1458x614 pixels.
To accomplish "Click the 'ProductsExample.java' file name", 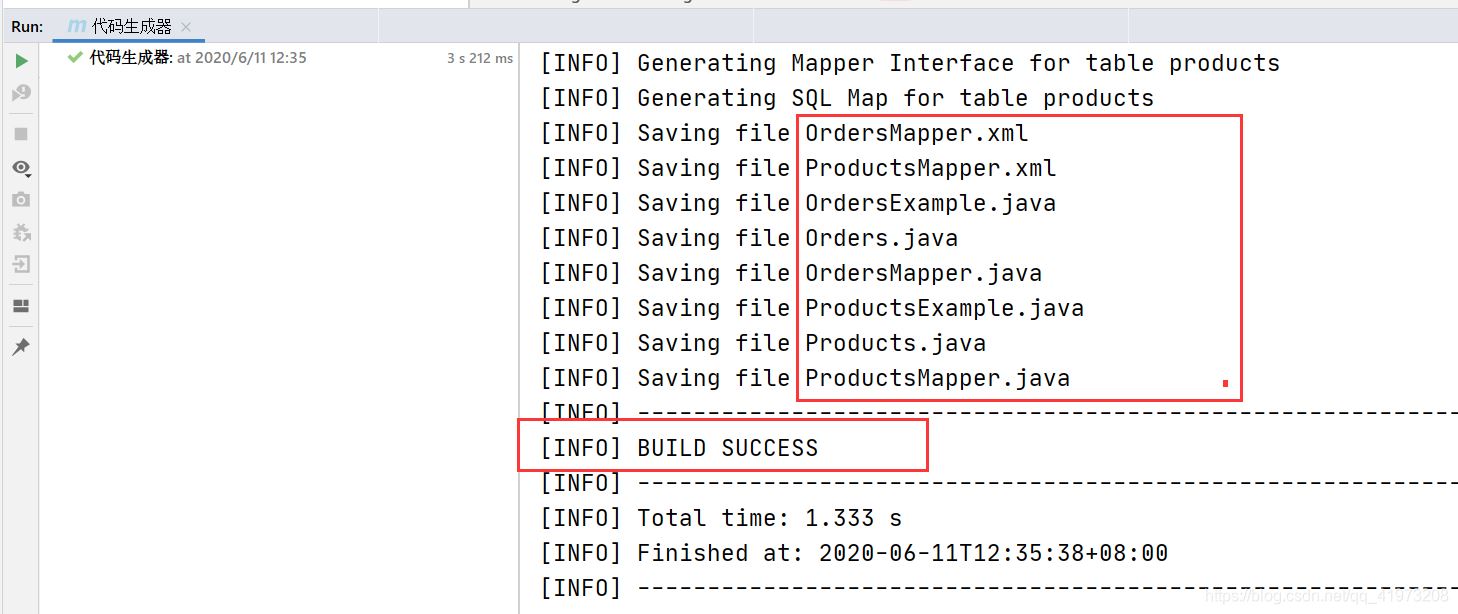I will click(x=945, y=308).
